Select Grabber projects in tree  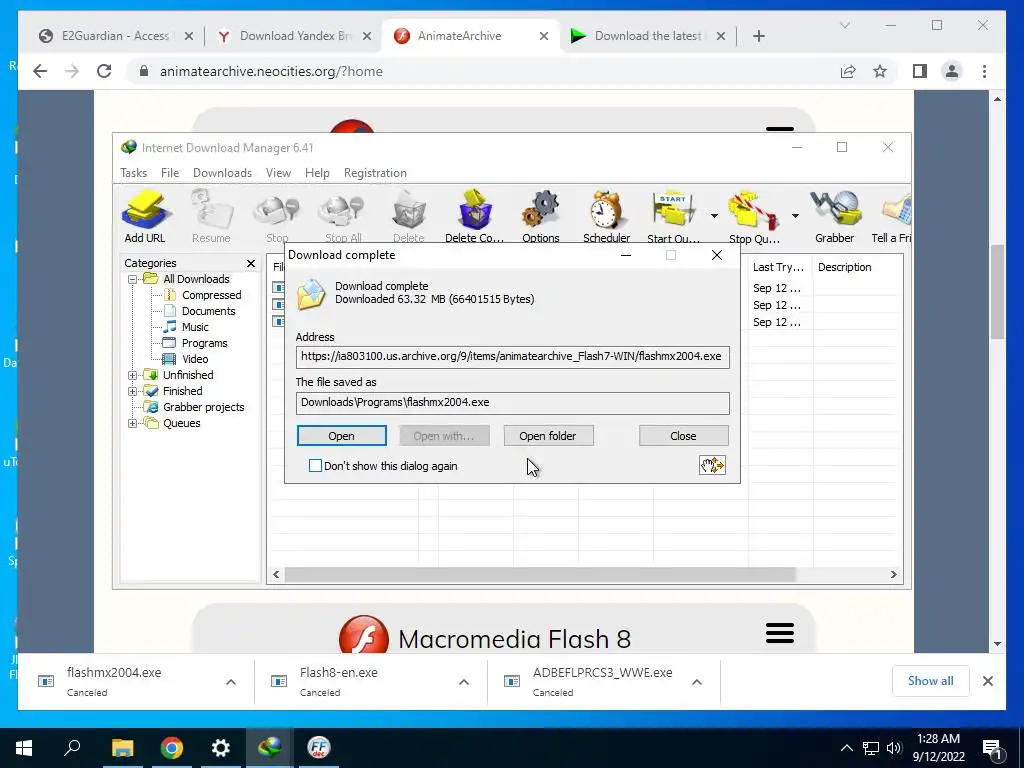click(203, 407)
